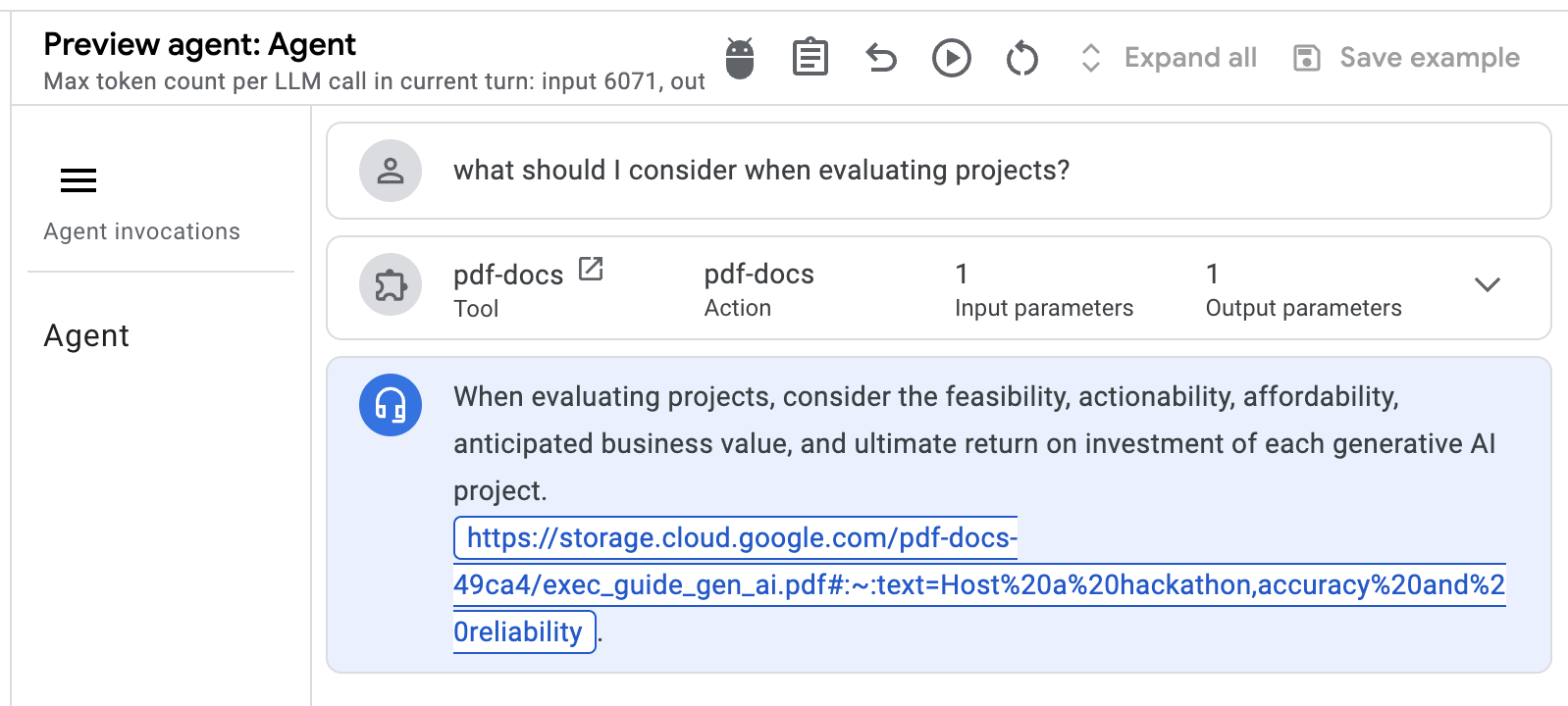Screen dimensions: 1568x706
Task: Click the user query about evaluating projects
Action: (761, 171)
